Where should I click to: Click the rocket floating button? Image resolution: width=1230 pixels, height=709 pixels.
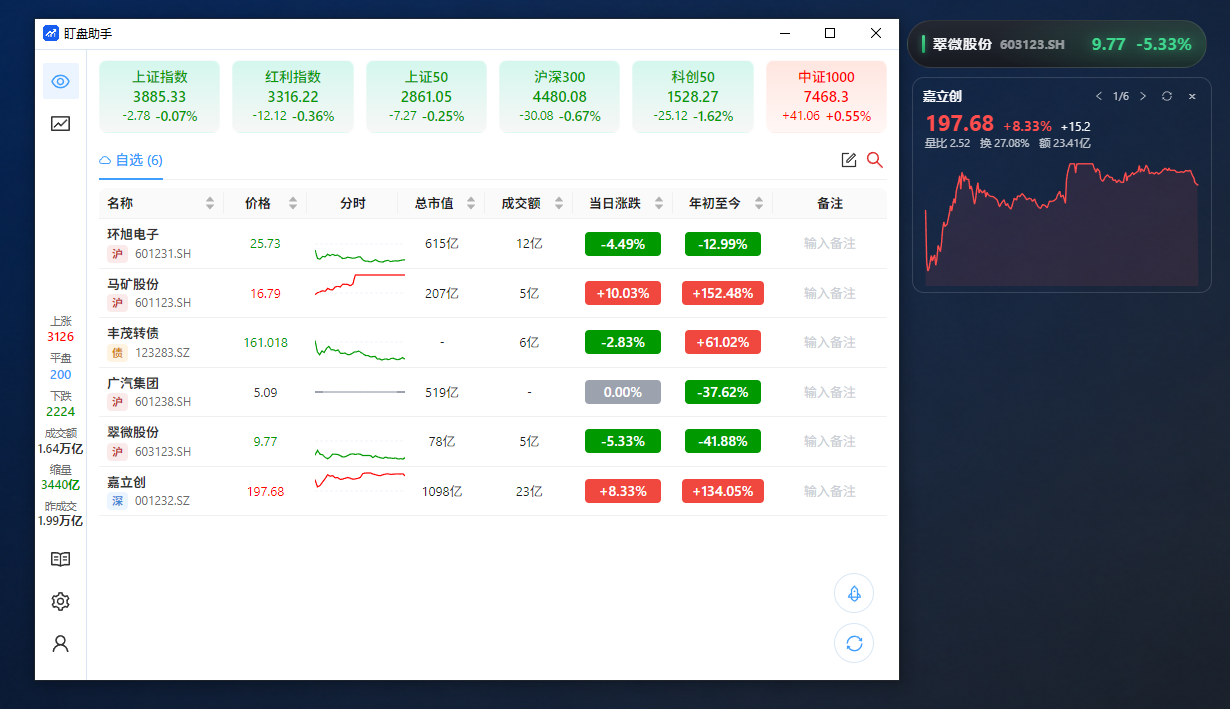click(x=854, y=593)
